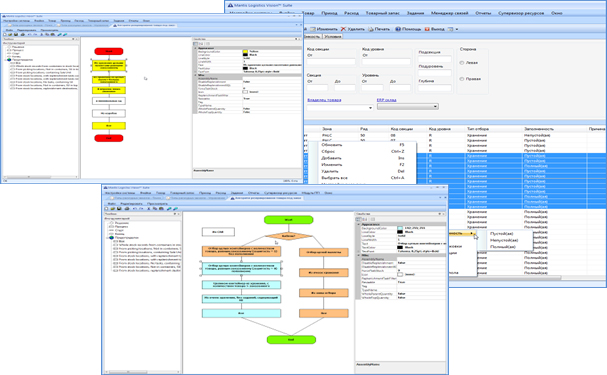Select the Левая side radio button
Screen dimensions: 607x375
tap(462, 63)
